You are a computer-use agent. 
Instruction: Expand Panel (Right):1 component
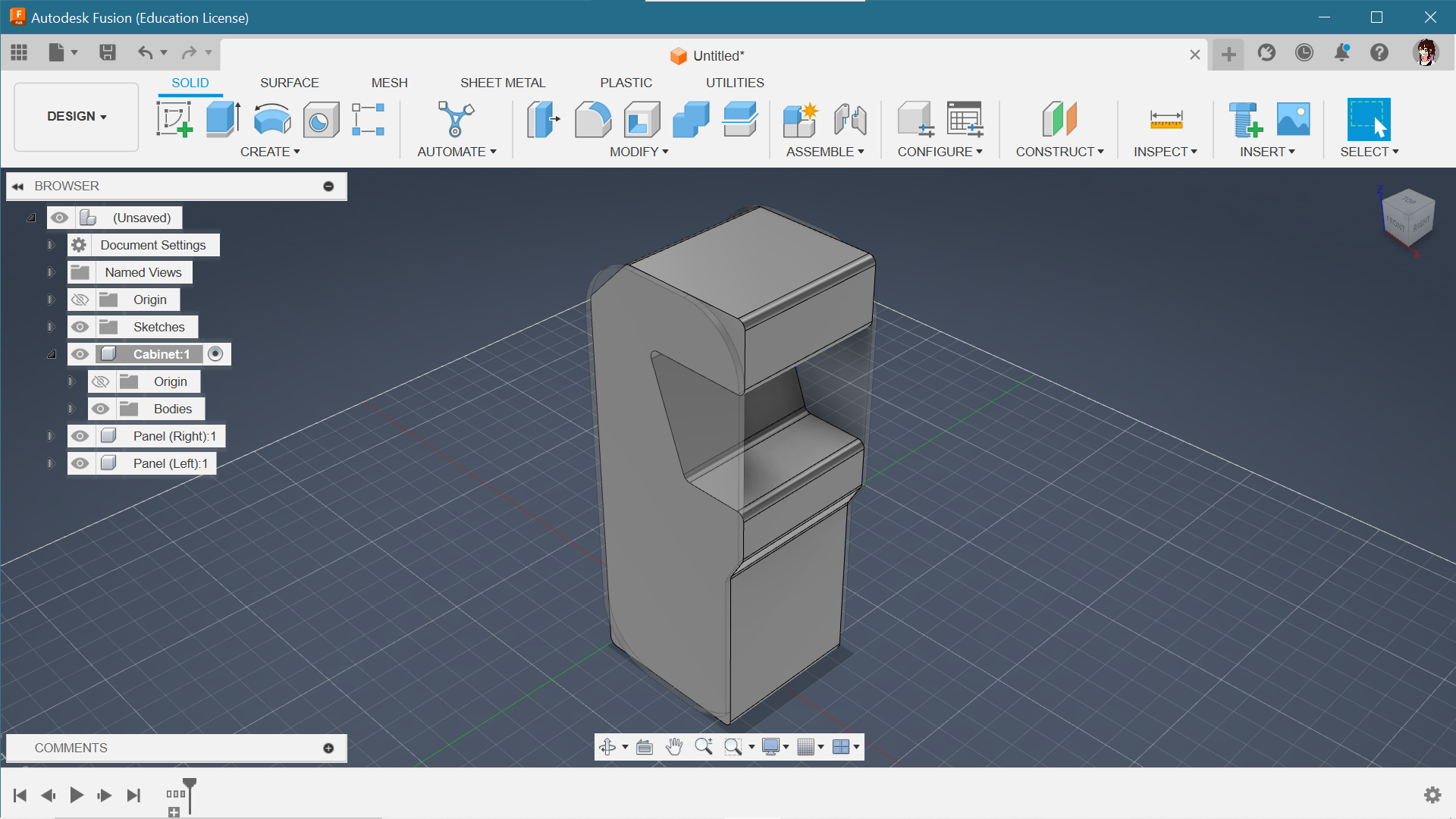point(51,436)
